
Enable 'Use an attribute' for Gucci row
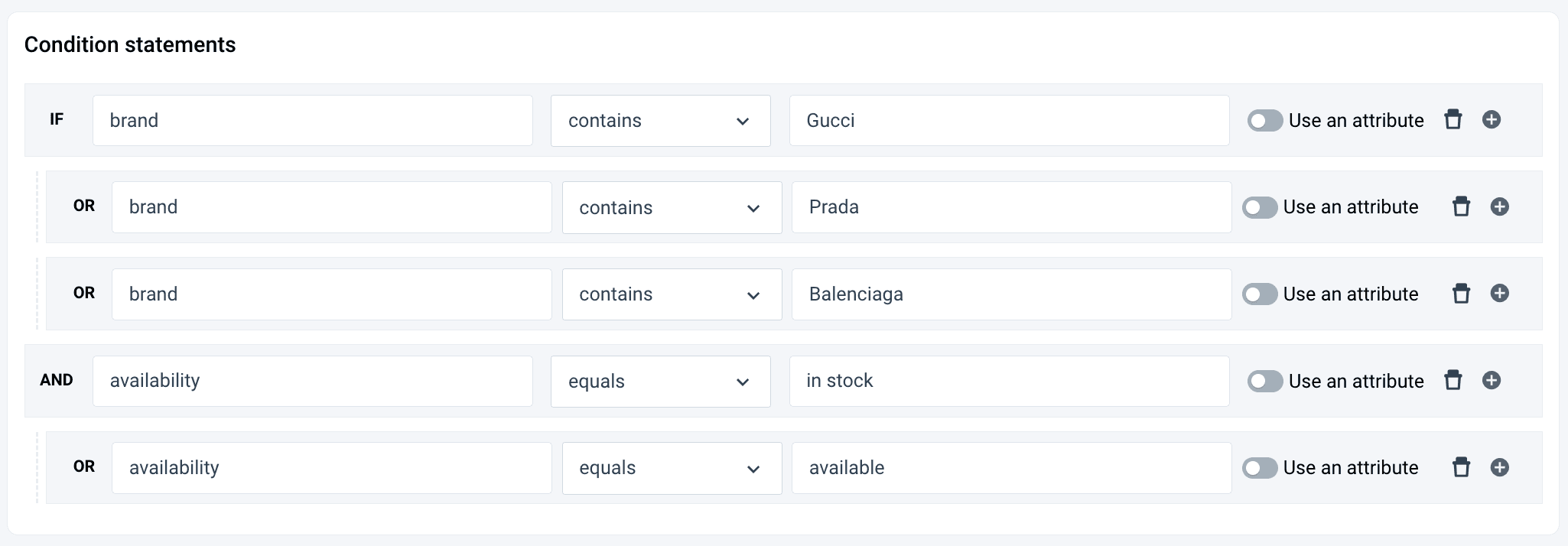(1264, 121)
